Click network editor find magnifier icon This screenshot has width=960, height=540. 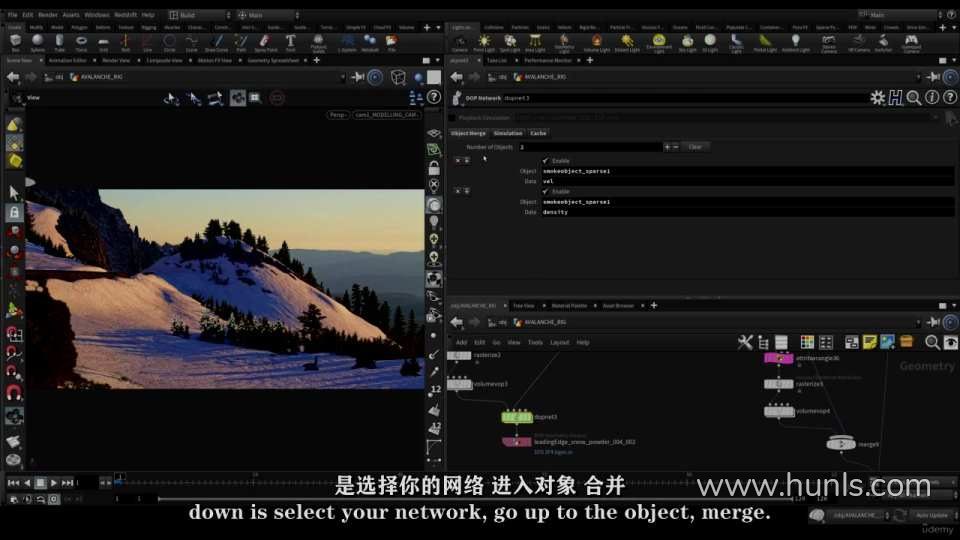[932, 342]
